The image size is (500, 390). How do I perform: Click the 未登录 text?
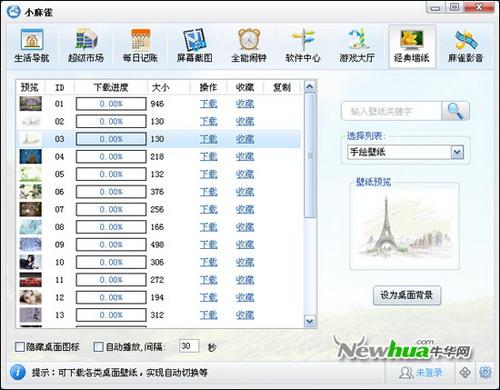(429, 373)
